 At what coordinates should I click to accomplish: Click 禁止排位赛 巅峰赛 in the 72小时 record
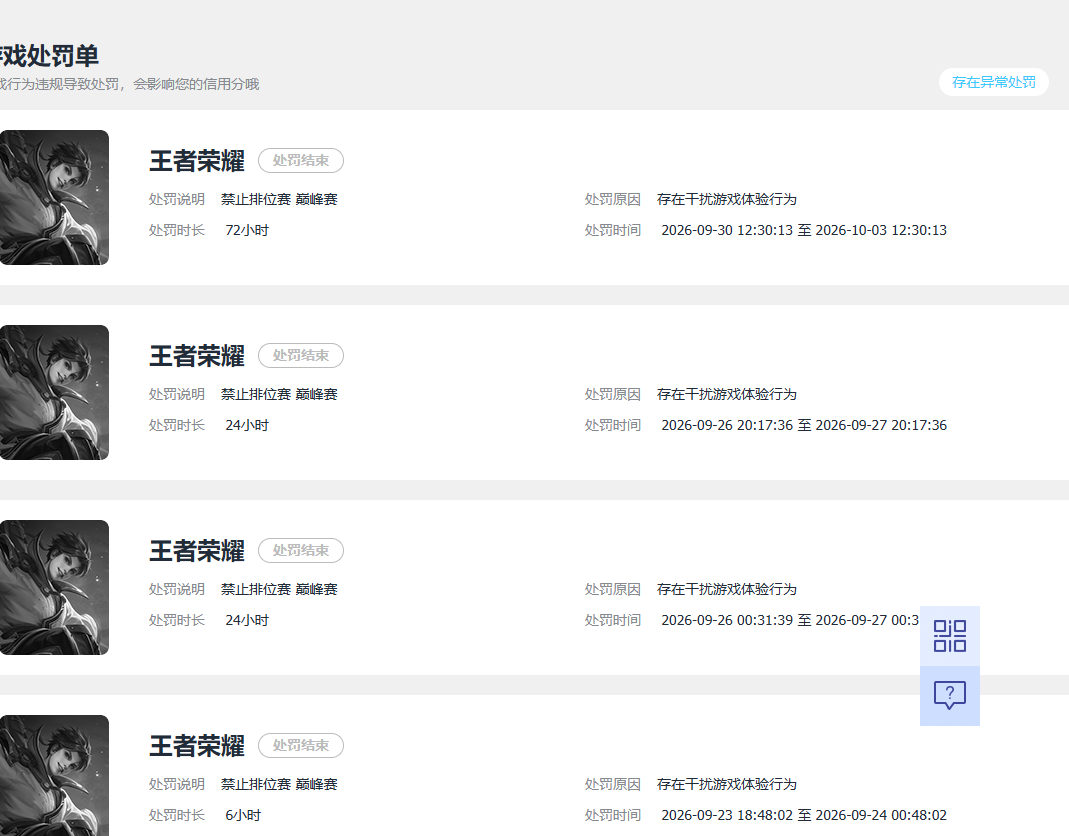pos(279,199)
